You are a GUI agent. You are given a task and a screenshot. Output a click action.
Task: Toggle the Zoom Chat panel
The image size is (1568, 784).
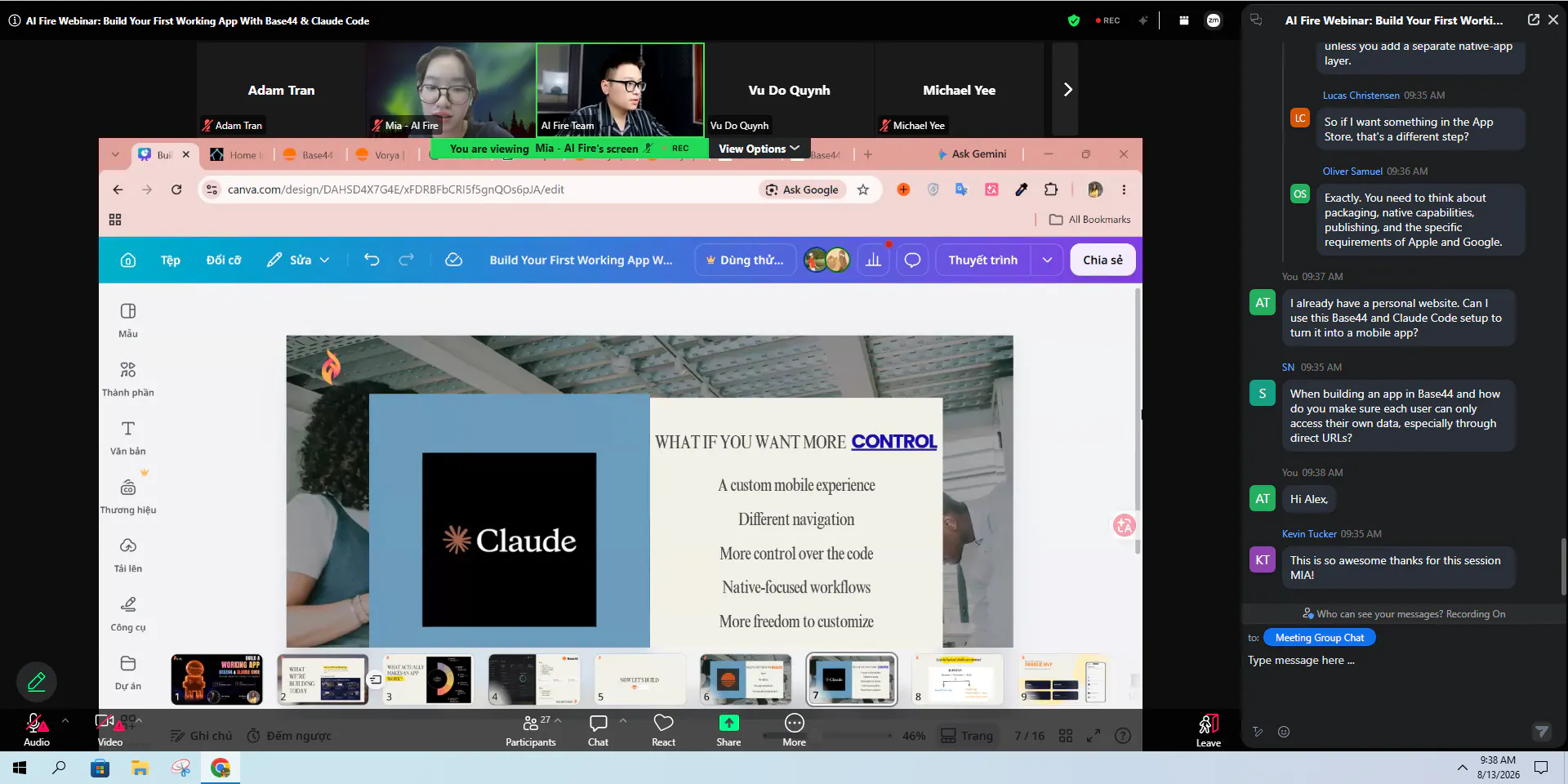point(598,730)
